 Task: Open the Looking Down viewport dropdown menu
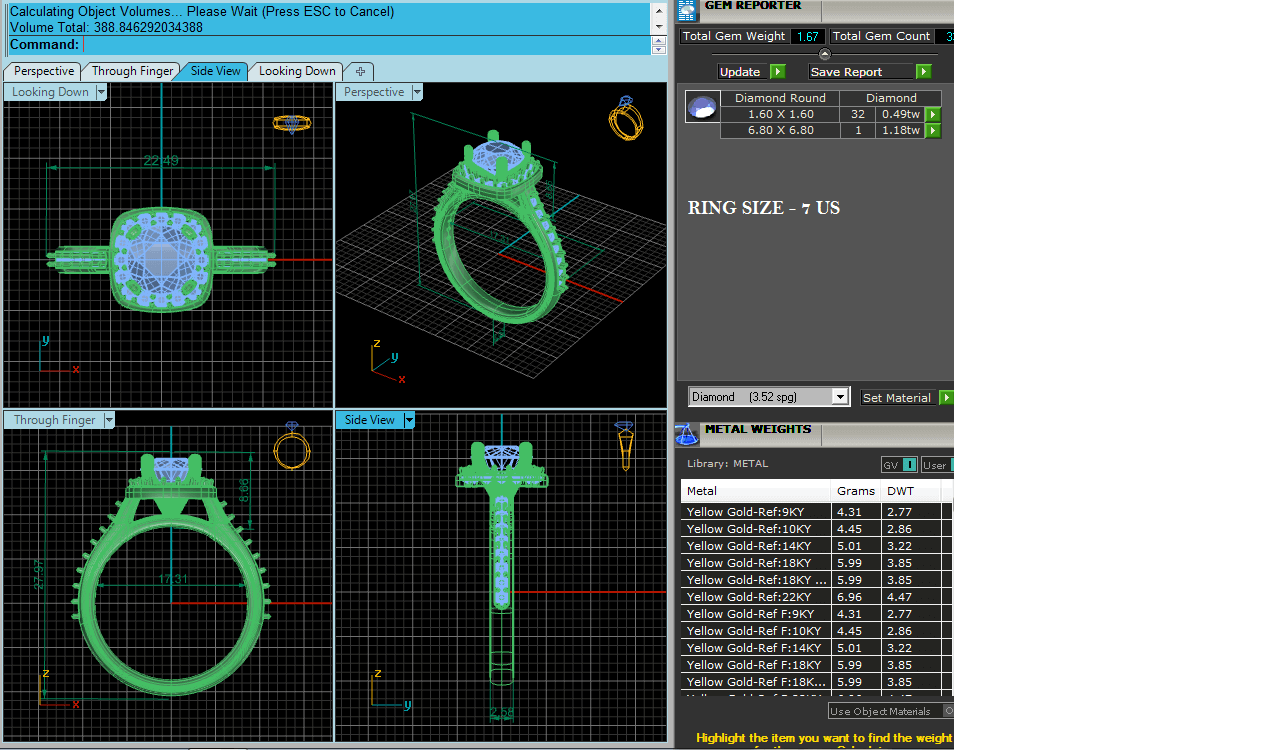[x=101, y=92]
